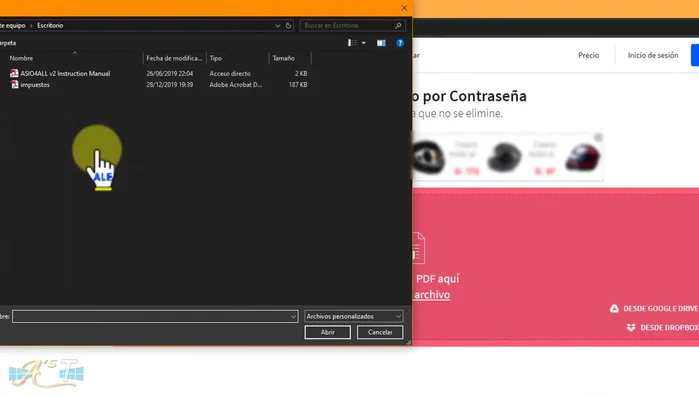The image size is (699, 397).
Task: Click the archivo link in the upload area
Action: [x=432, y=295]
